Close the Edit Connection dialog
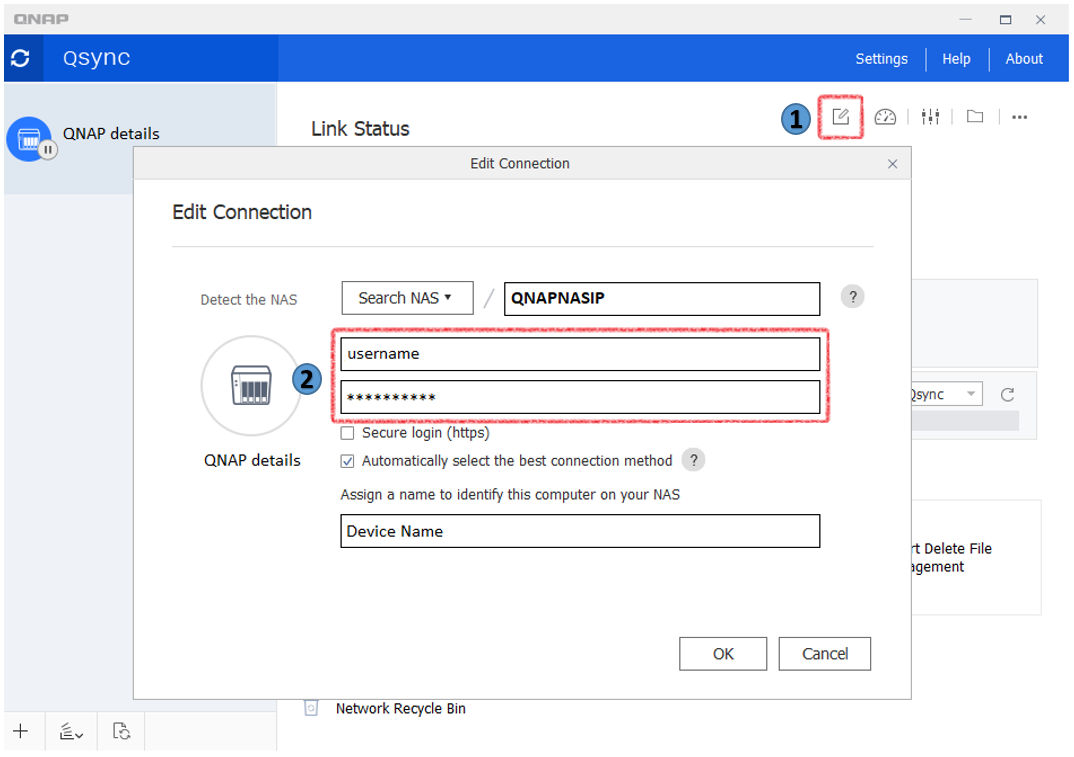The height and width of the screenshot is (757, 1074). coord(892,164)
